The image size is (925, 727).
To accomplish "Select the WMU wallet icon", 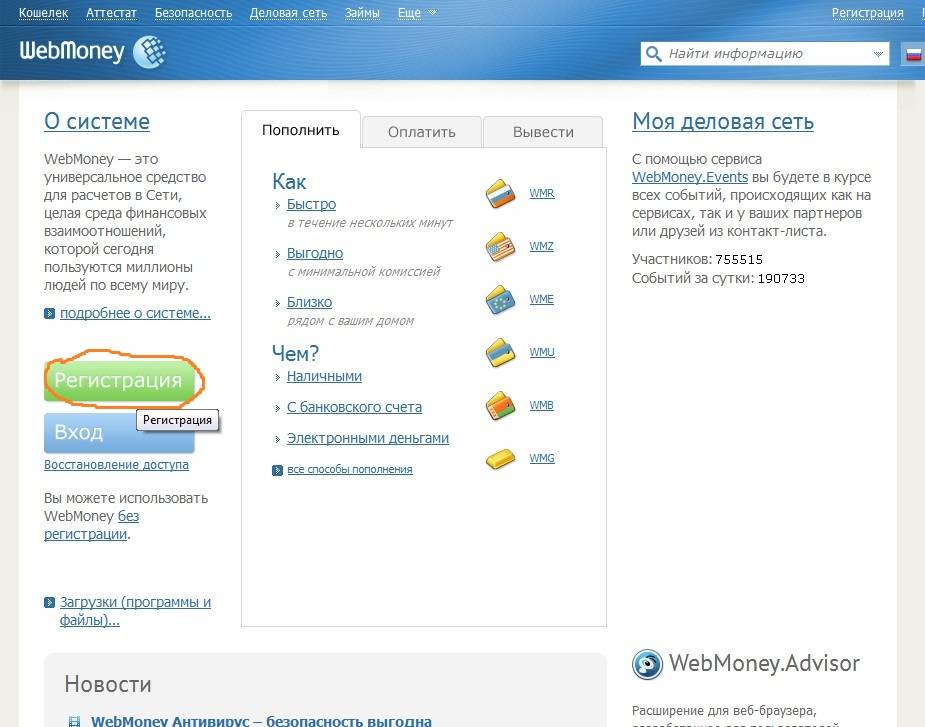I will click(500, 352).
